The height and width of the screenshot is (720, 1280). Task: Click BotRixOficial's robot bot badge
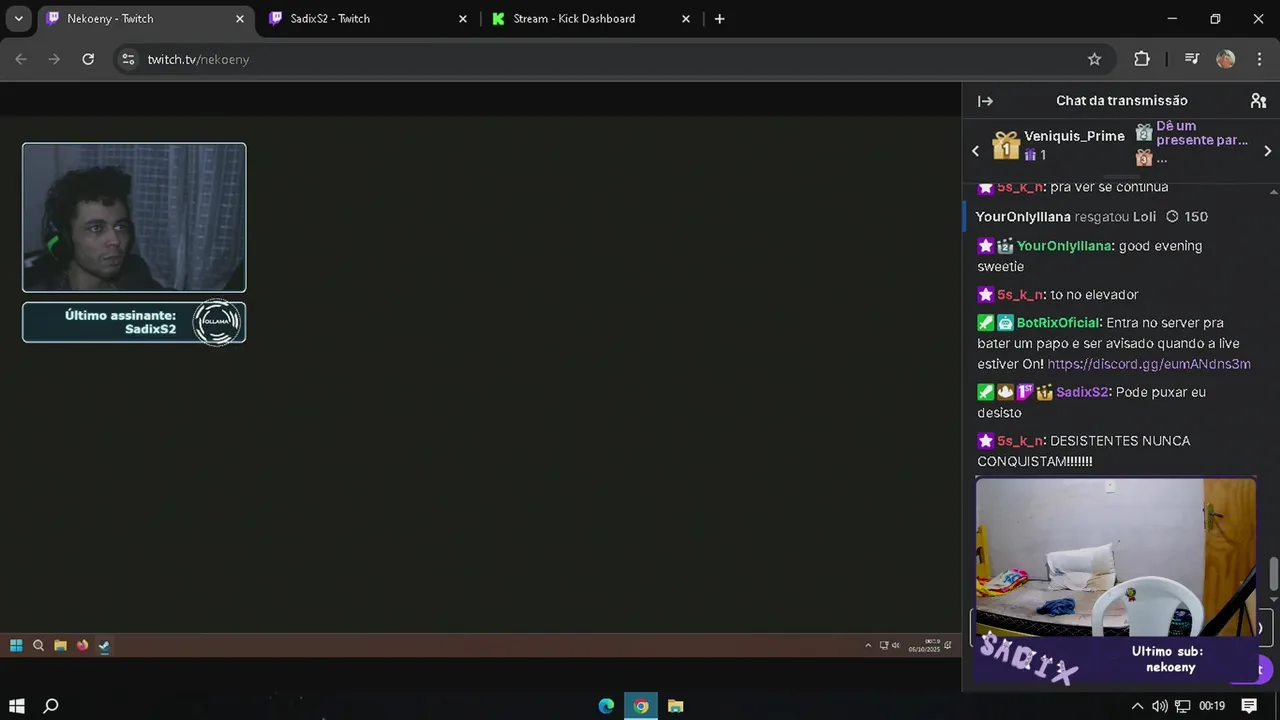click(x=1005, y=323)
